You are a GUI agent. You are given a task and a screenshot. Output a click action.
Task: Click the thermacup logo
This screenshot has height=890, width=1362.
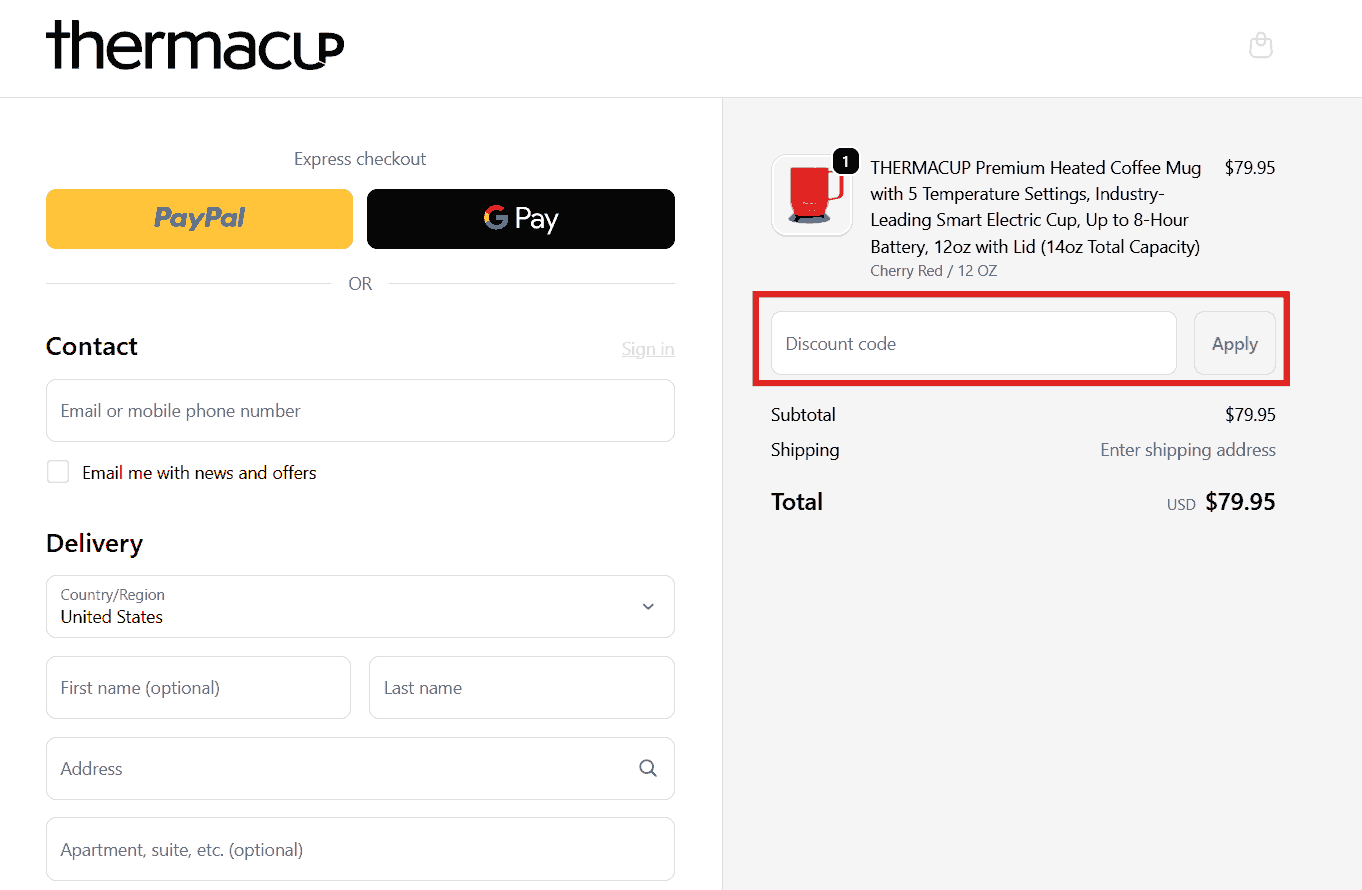pos(195,46)
